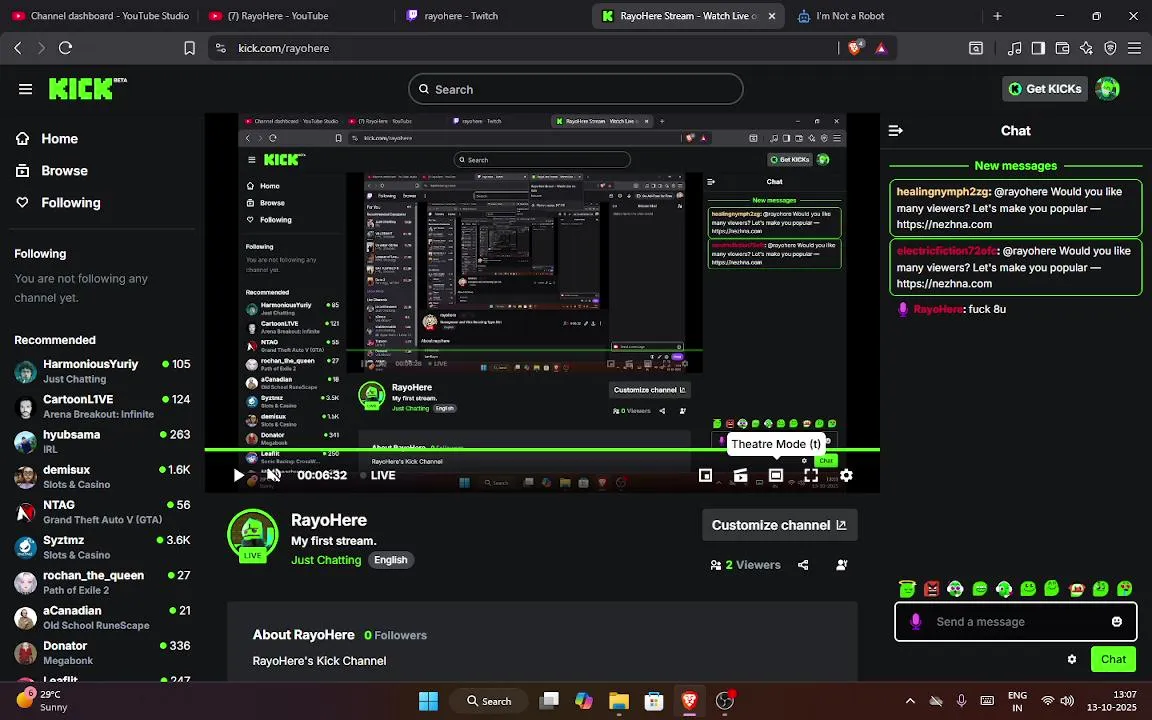This screenshot has height=720, width=1152.
Task: Toggle Theatre Mode in player
Action: 776,475
